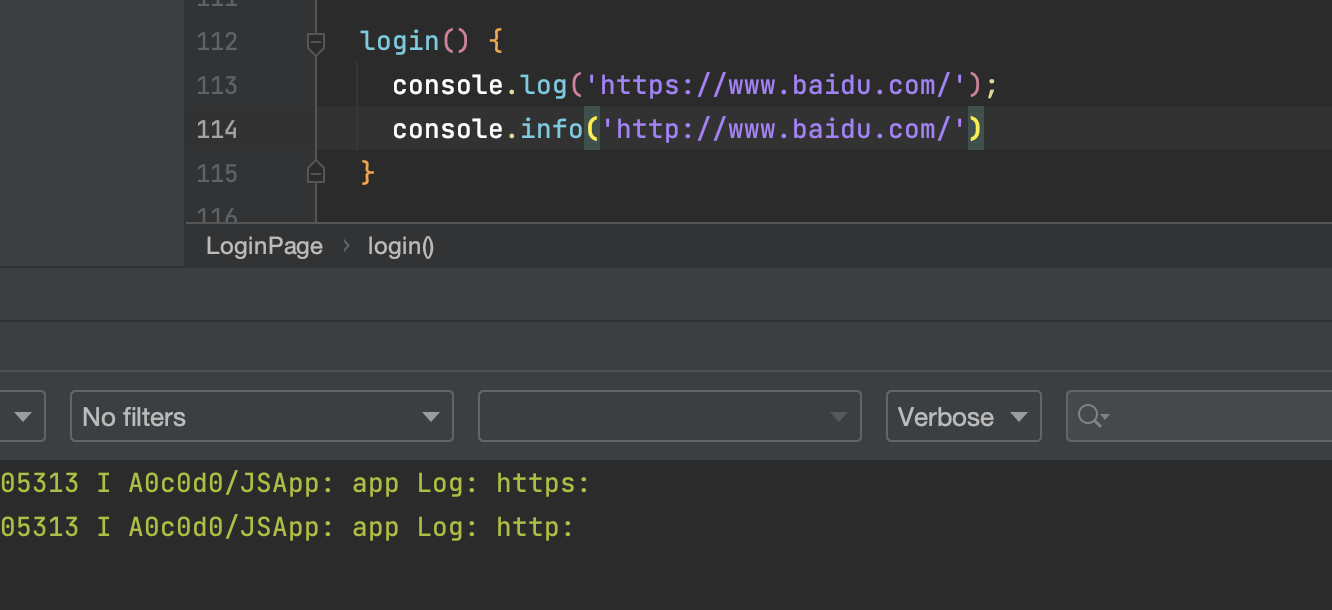Click line number 112 in the gutter
The height and width of the screenshot is (610, 1332).
point(217,42)
